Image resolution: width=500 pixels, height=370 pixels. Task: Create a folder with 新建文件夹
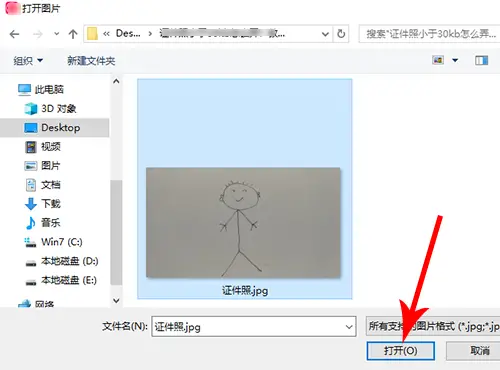tap(91, 61)
